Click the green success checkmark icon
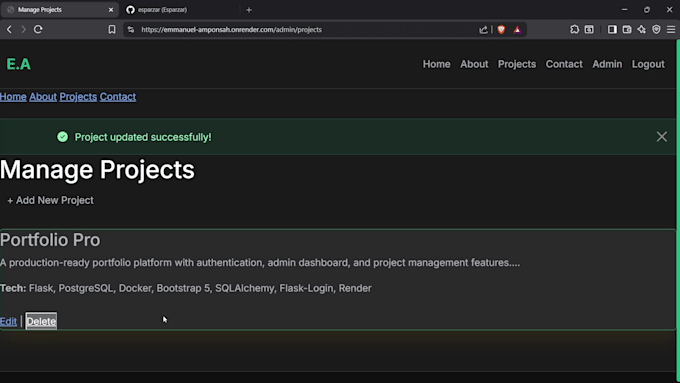 (62, 137)
